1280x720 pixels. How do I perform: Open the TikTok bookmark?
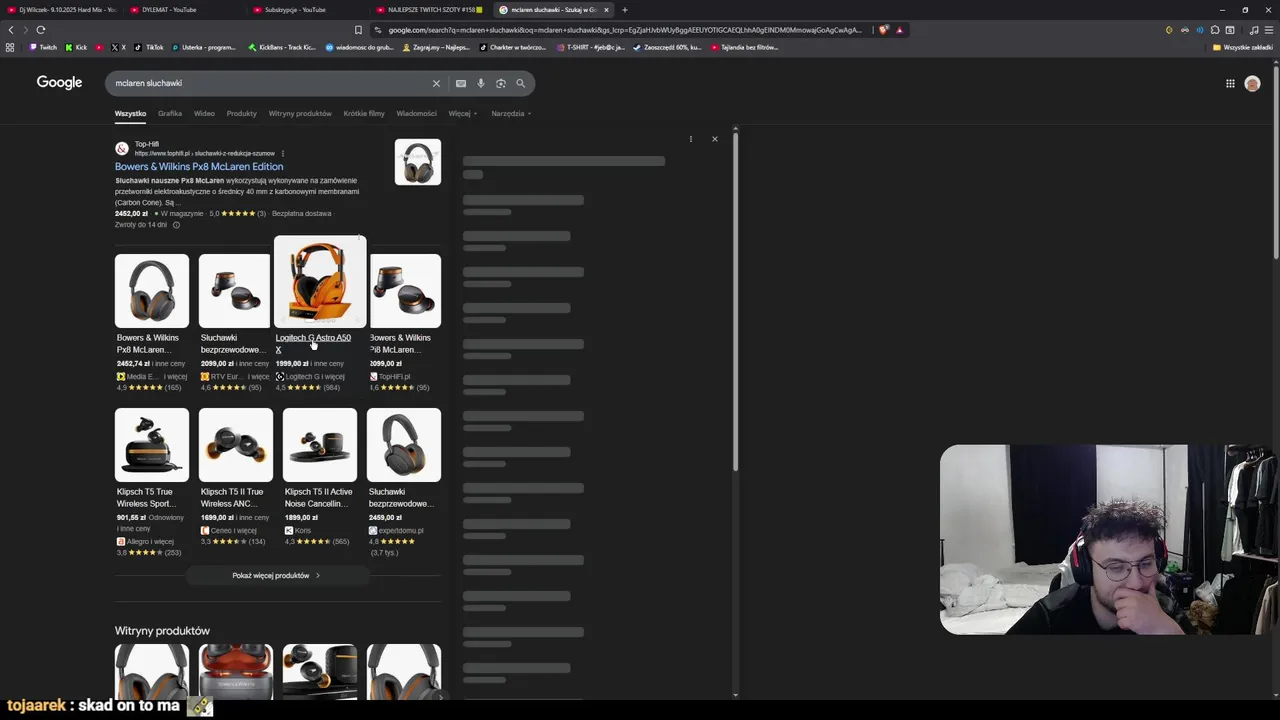click(149, 47)
